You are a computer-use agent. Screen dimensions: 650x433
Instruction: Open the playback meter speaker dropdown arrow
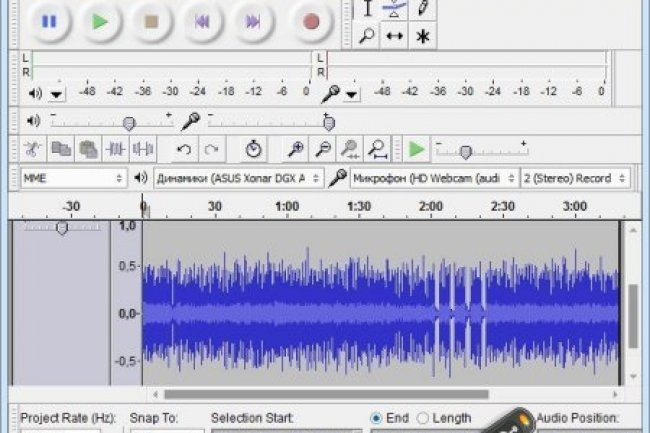[x=56, y=94]
